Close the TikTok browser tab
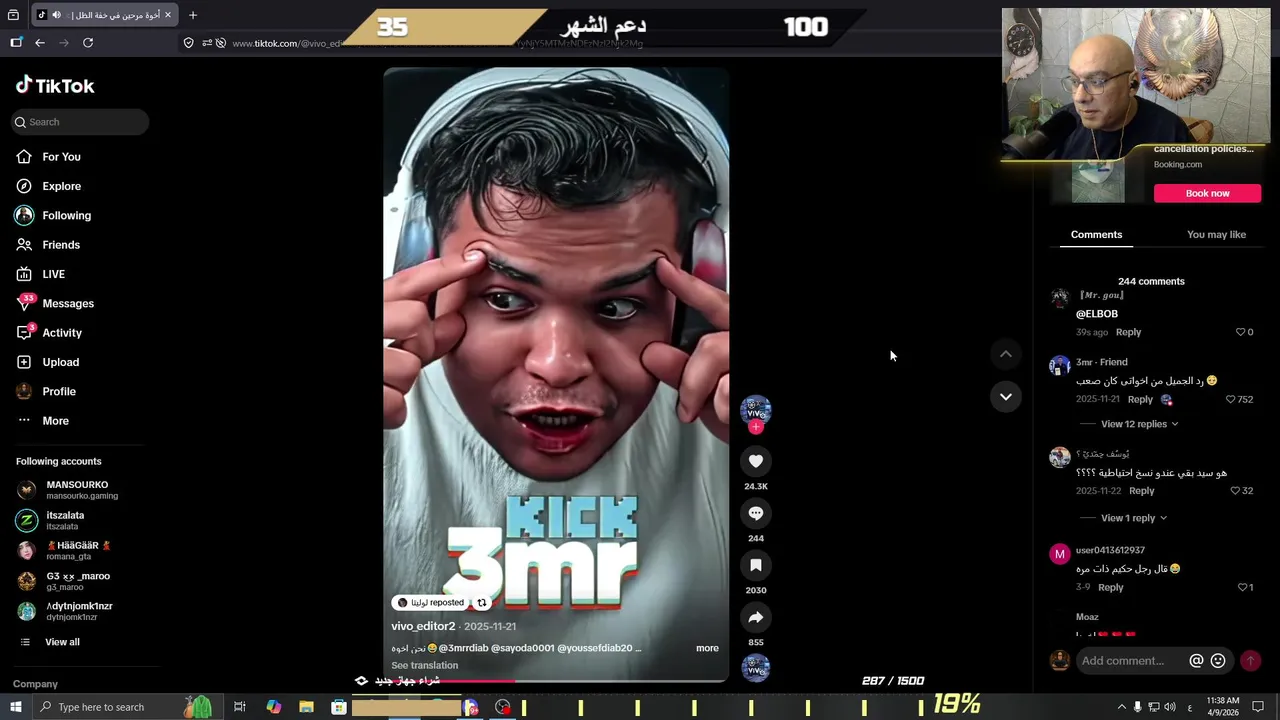The height and width of the screenshot is (720, 1280). [x=167, y=15]
